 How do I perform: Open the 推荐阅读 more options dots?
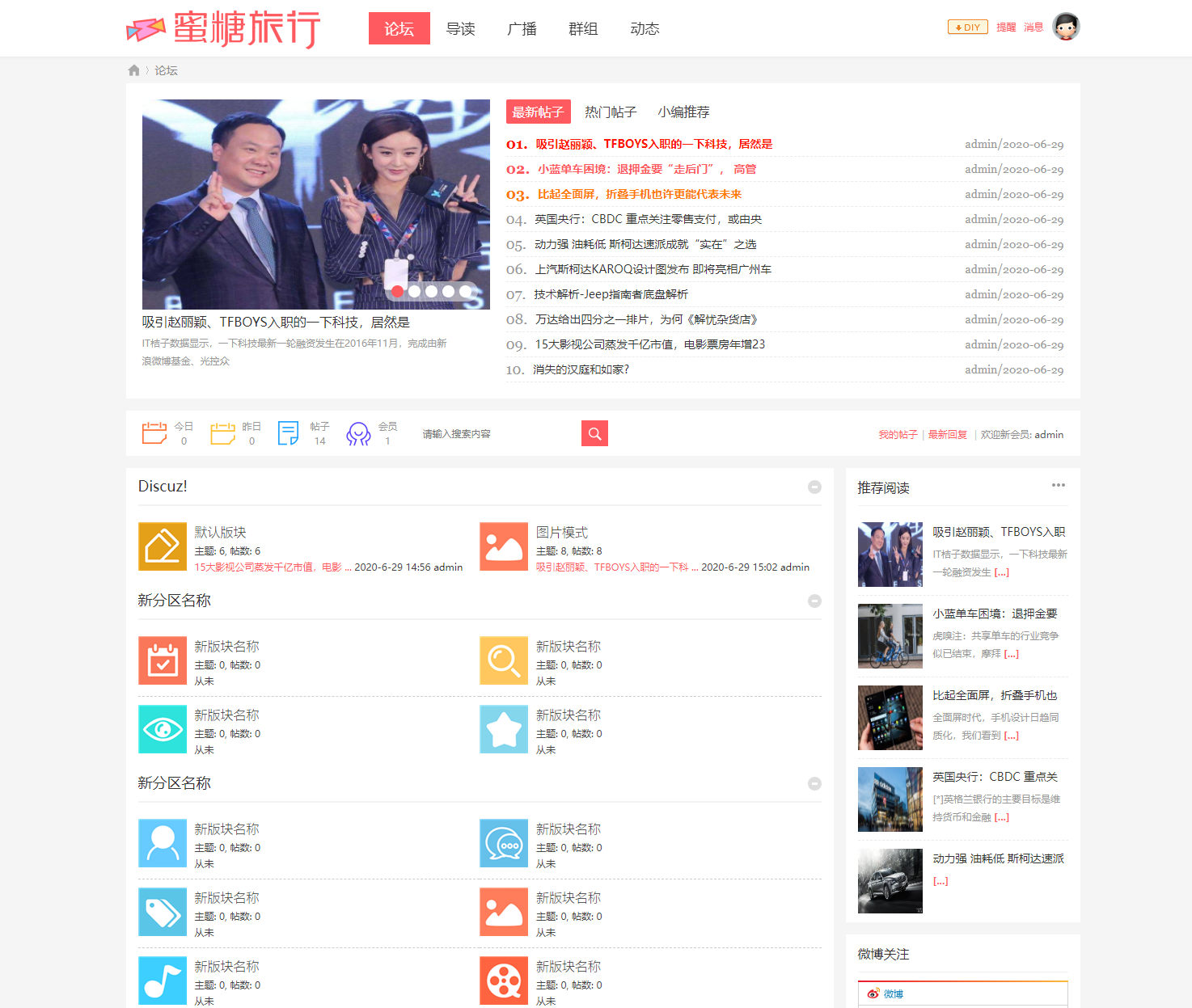[x=1058, y=485]
